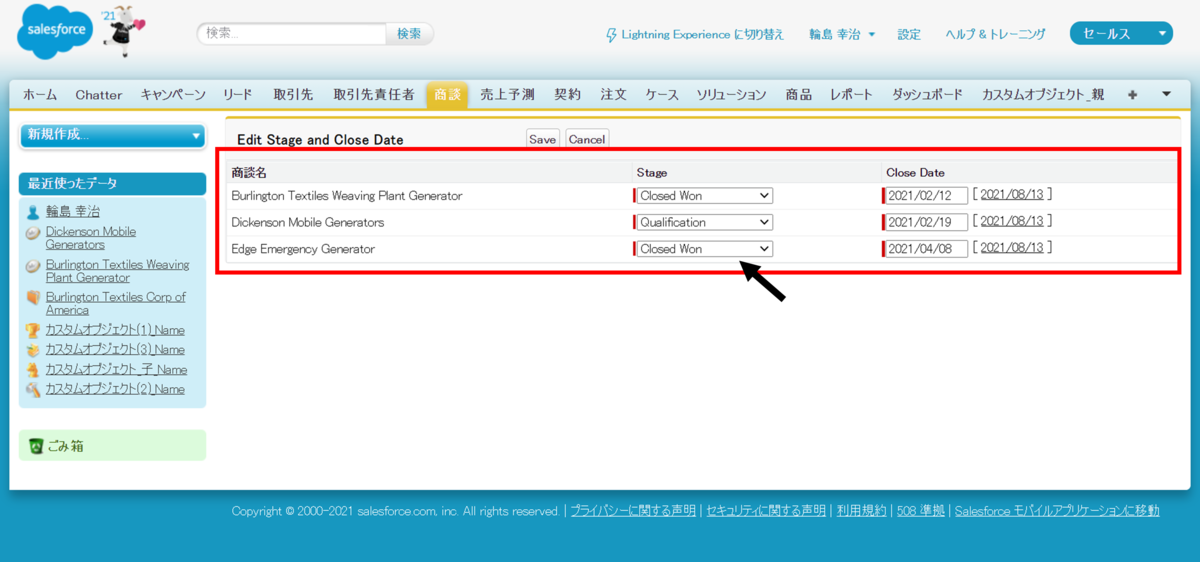Image resolution: width=1200 pixels, height=562 pixels.
Task: Open the 売上予測 tab
Action: [507, 95]
